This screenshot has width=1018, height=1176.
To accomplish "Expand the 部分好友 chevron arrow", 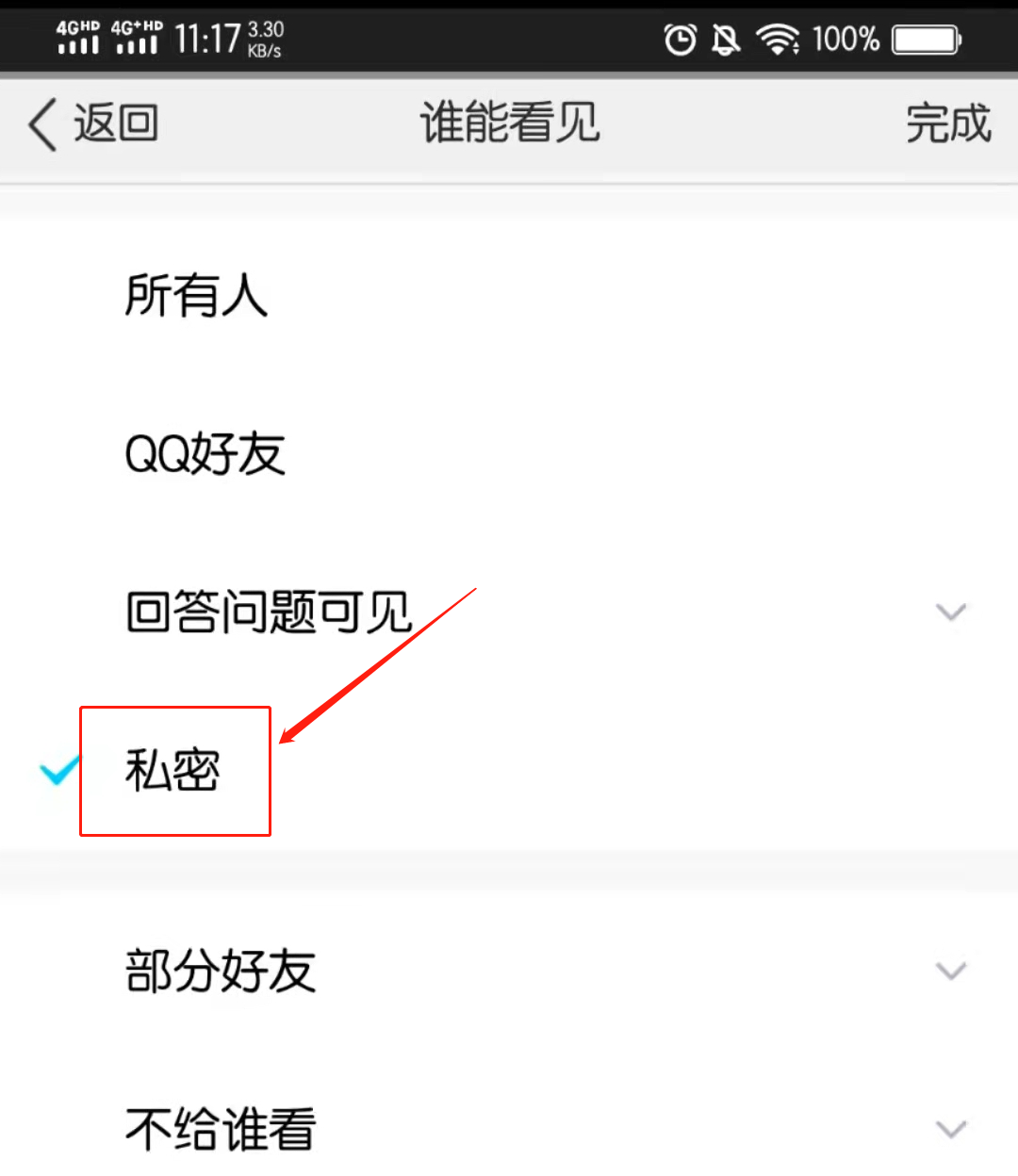I will click(x=951, y=971).
